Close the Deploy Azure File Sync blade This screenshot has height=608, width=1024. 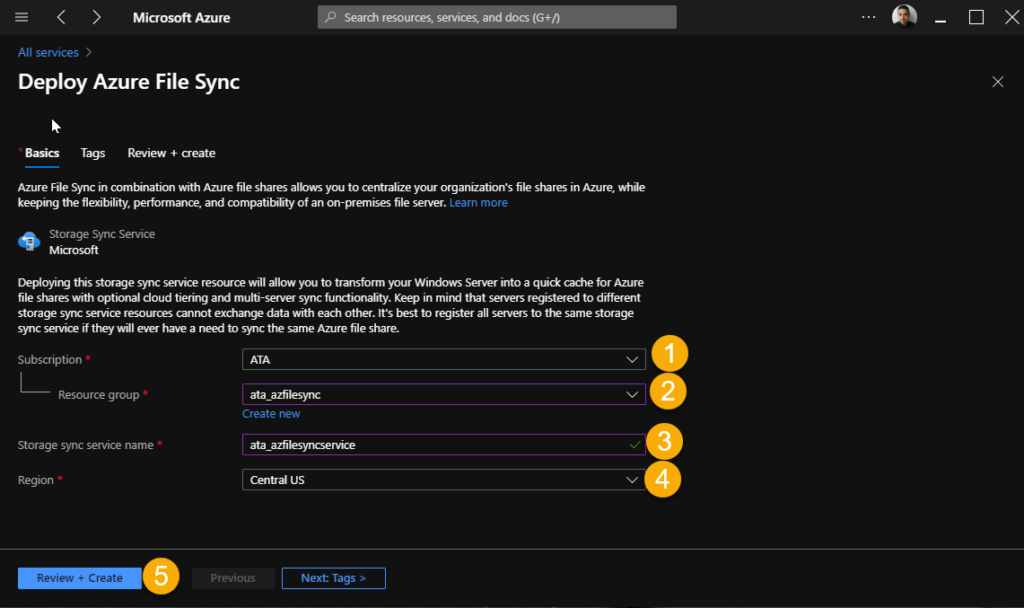[997, 81]
